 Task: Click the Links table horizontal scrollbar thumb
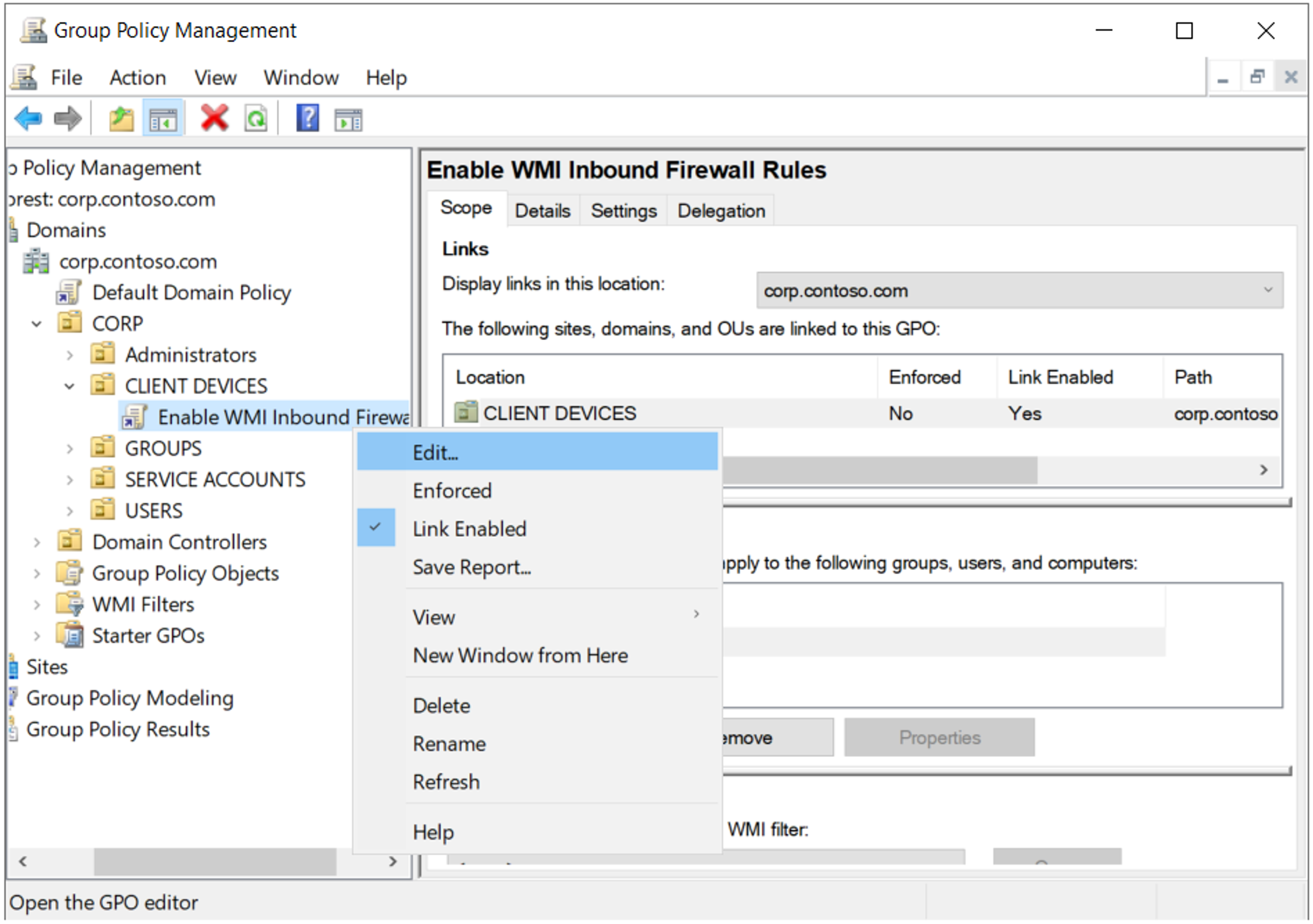(879, 470)
